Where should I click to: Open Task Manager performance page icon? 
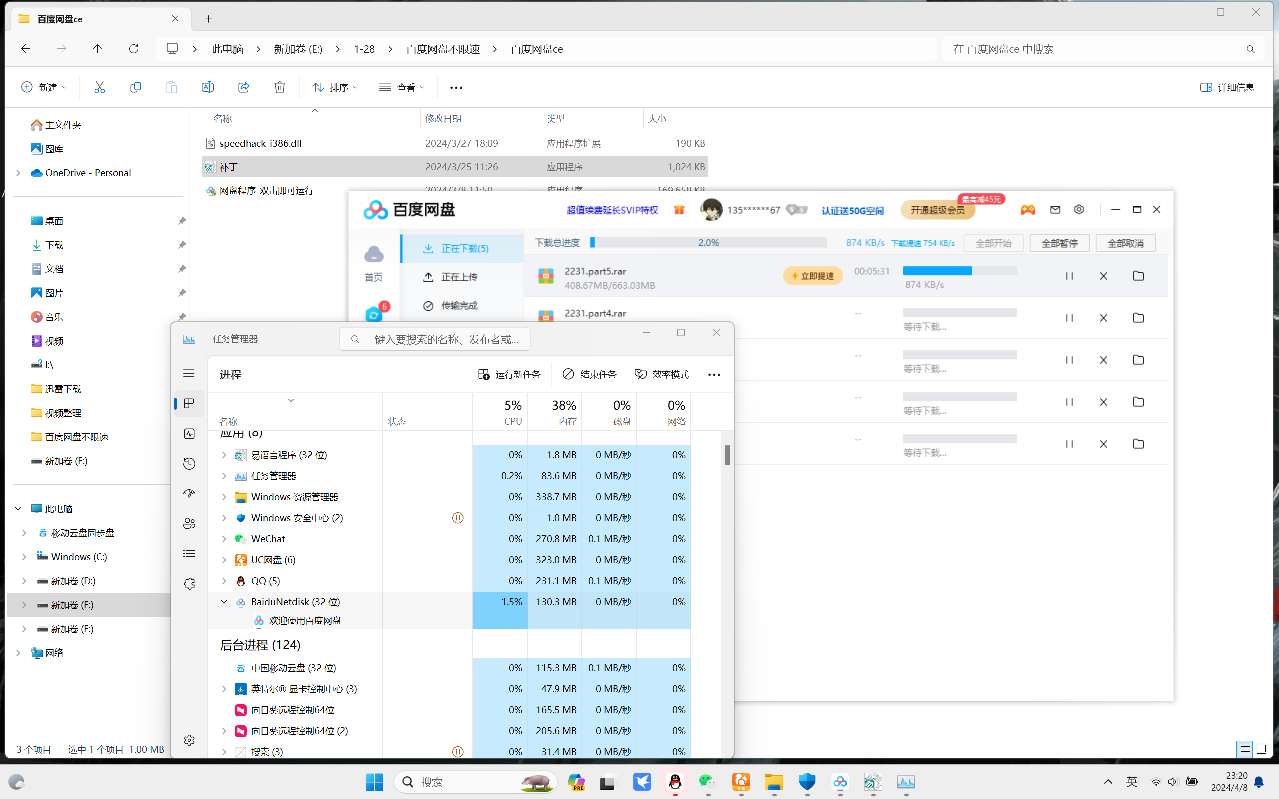[x=189, y=433]
